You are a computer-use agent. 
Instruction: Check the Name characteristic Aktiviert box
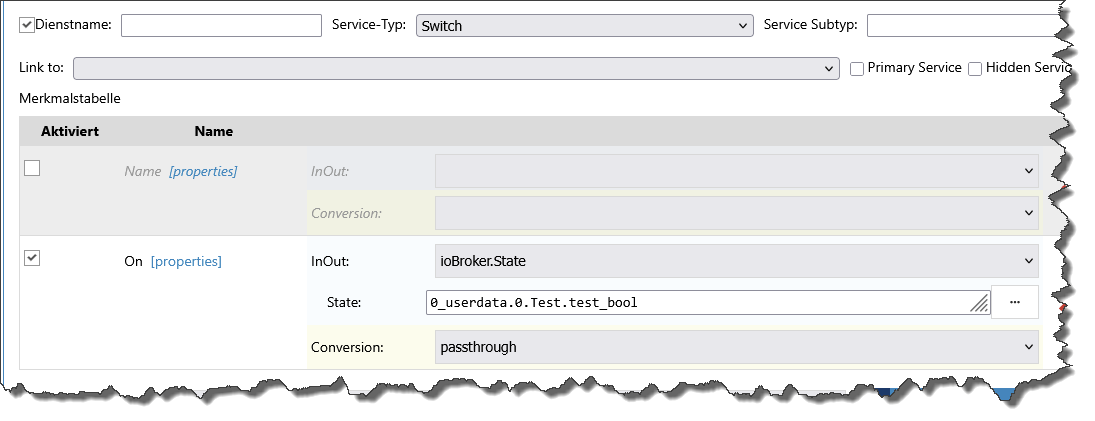(x=32, y=169)
